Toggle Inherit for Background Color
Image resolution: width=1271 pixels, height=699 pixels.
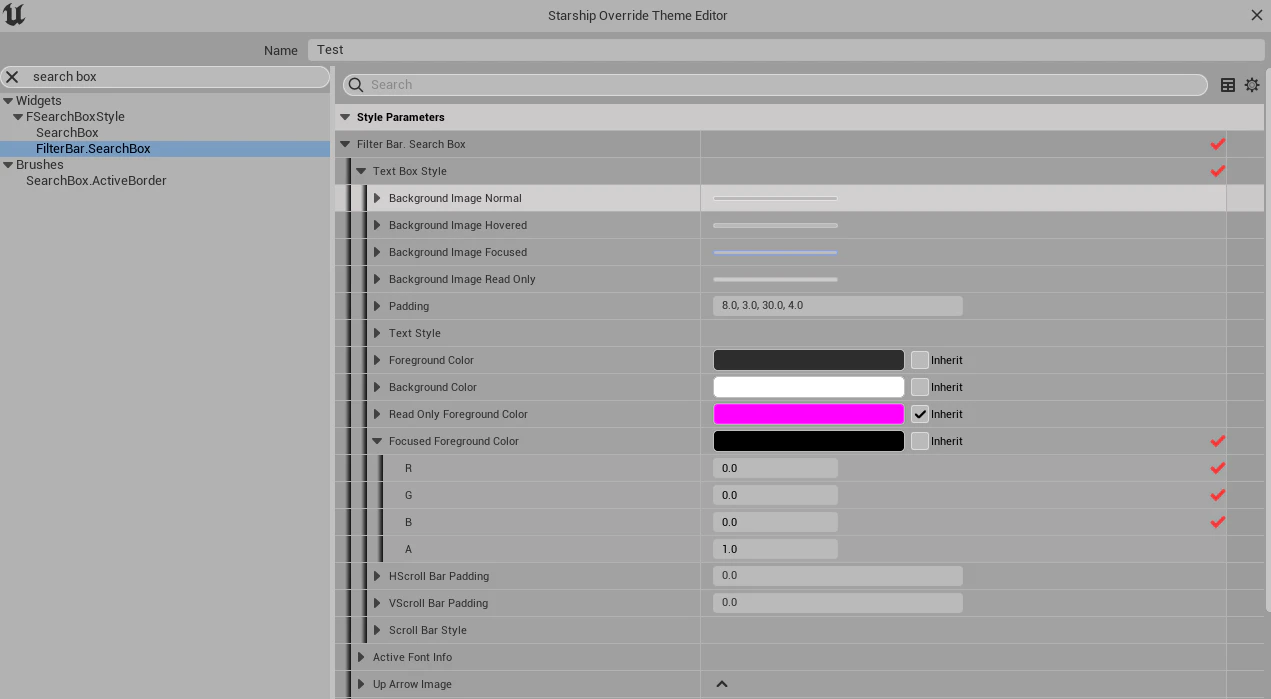tap(920, 387)
